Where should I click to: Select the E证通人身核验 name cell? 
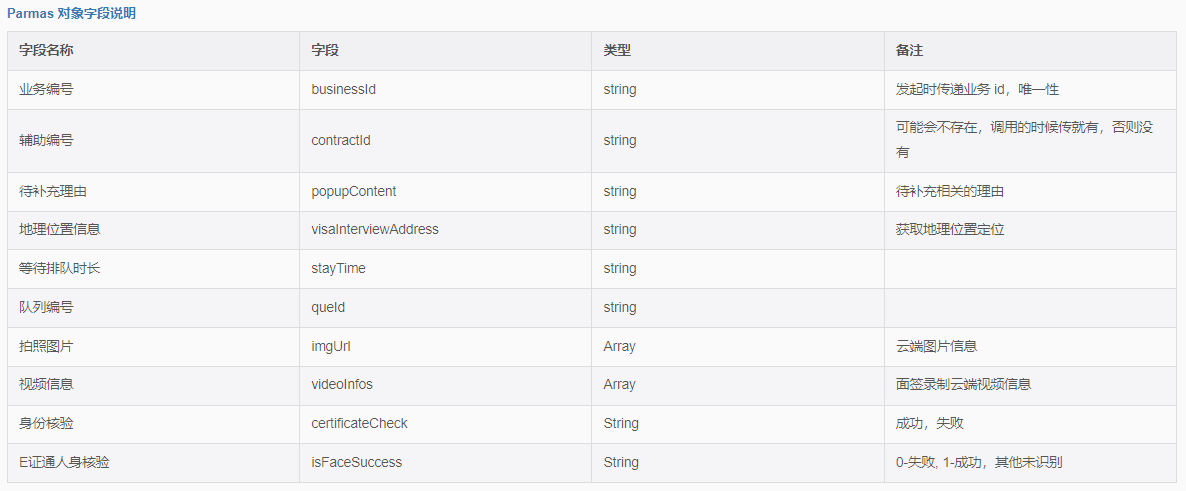point(154,462)
